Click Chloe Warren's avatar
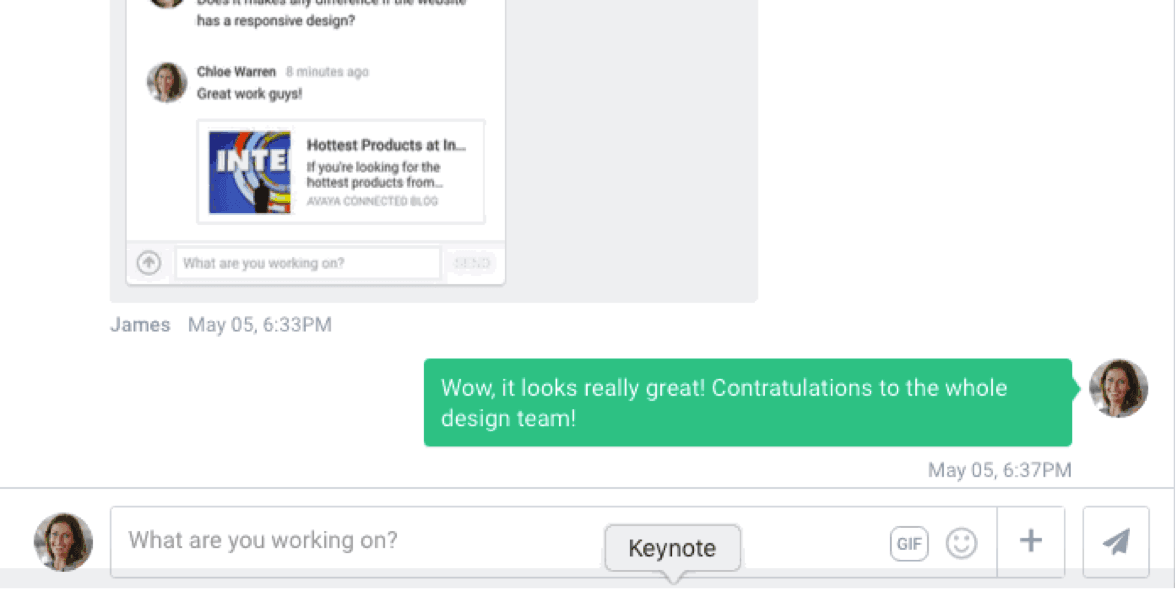 click(167, 82)
